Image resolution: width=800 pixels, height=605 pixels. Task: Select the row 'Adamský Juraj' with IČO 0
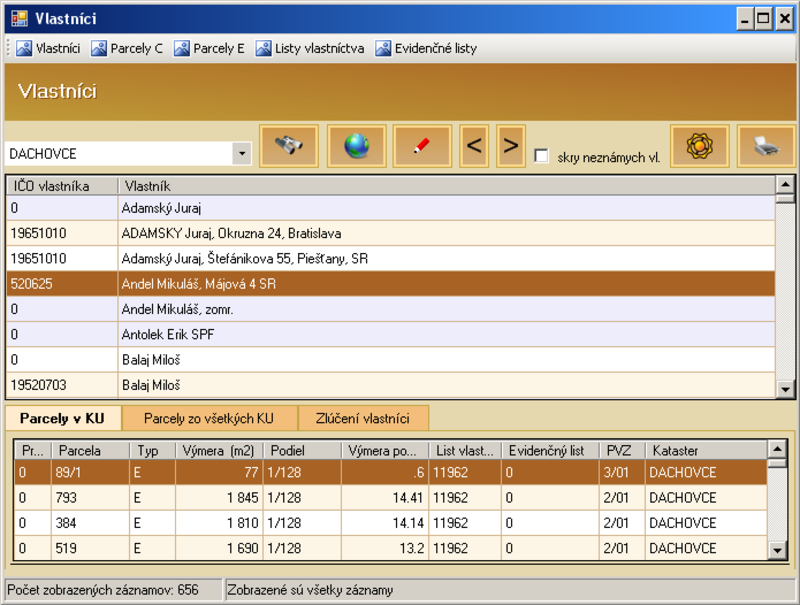[x=391, y=208]
